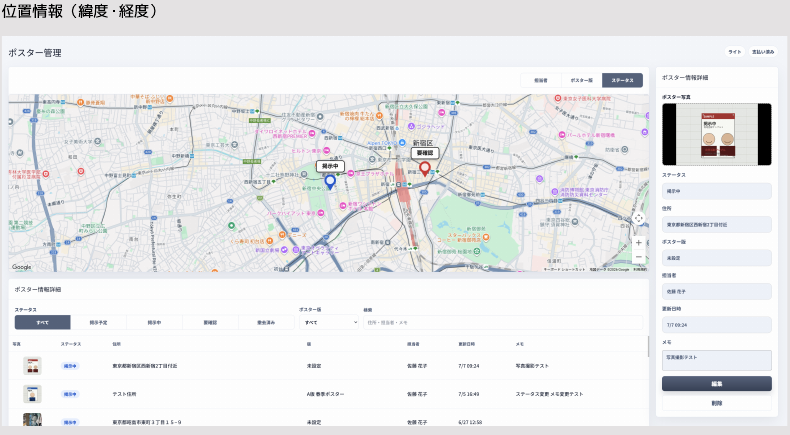This screenshot has width=790, height=435.
Task: Click the 編集 button
Action: [716, 384]
